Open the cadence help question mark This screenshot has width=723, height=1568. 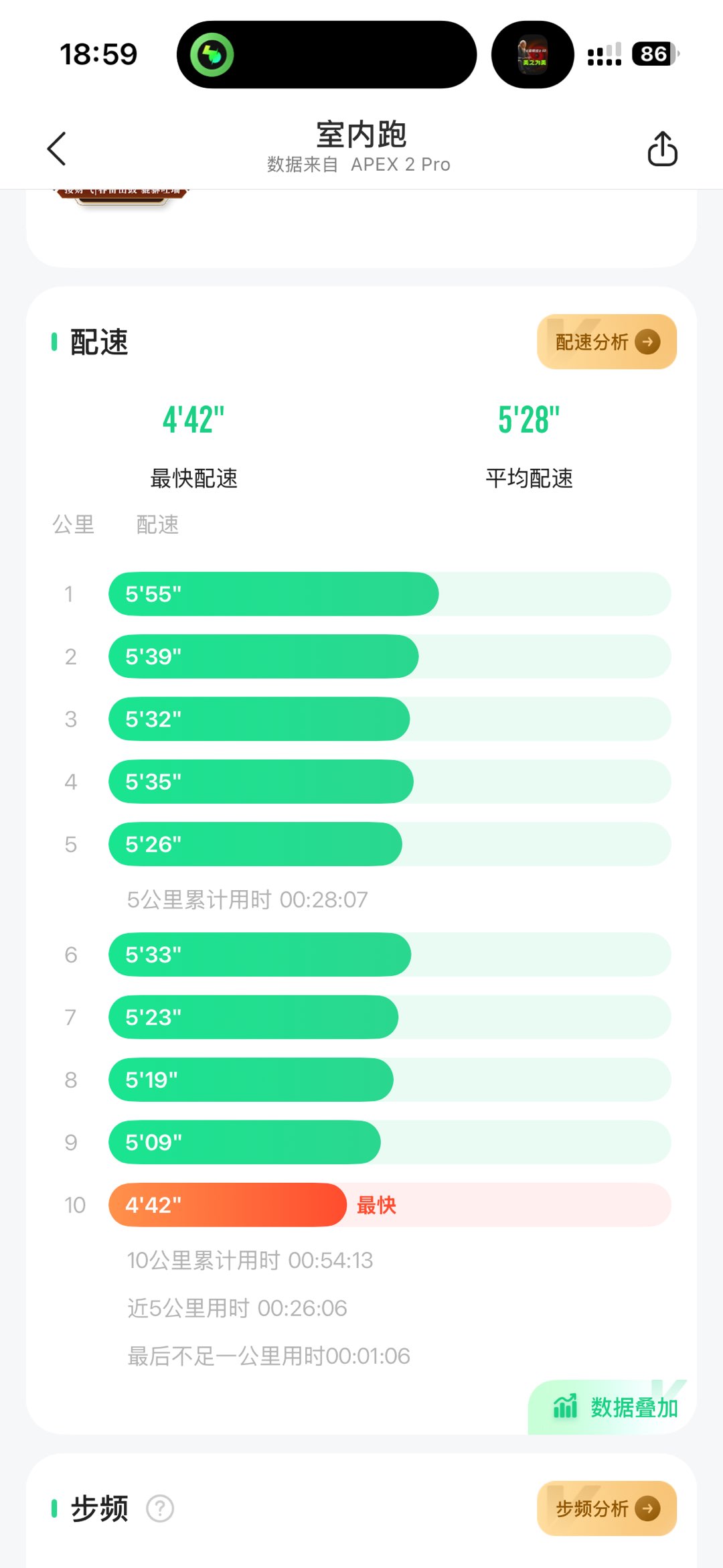coord(160,1508)
